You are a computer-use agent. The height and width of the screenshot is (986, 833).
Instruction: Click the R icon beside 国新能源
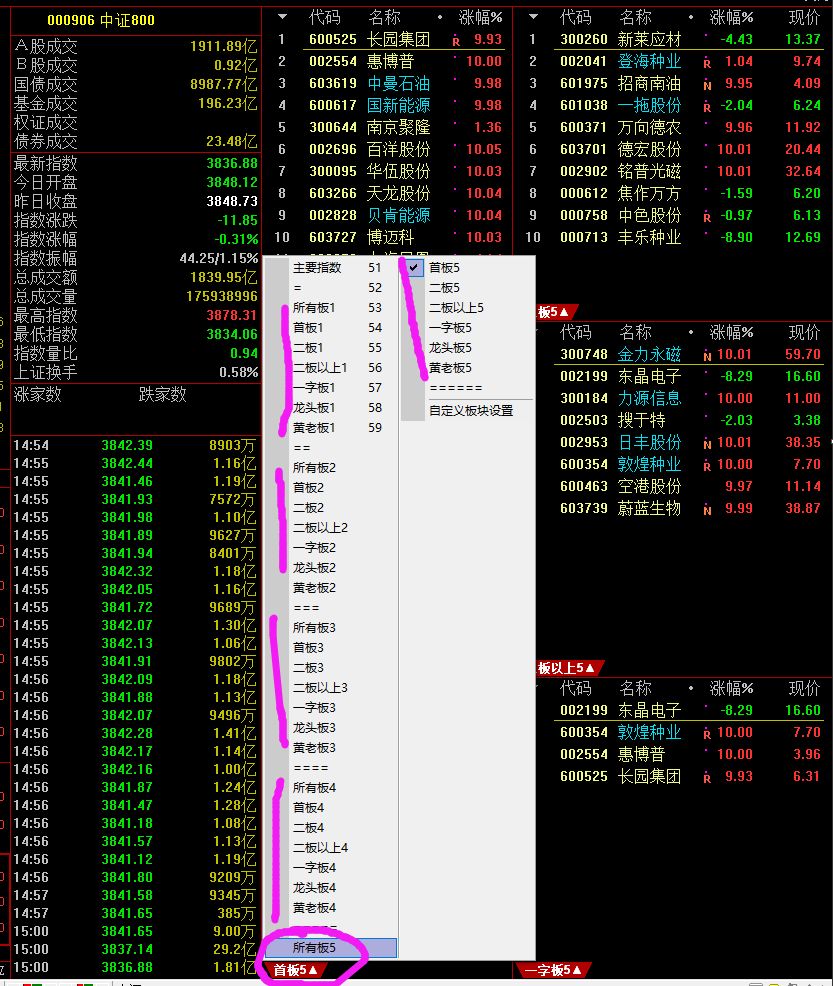[x=456, y=104]
